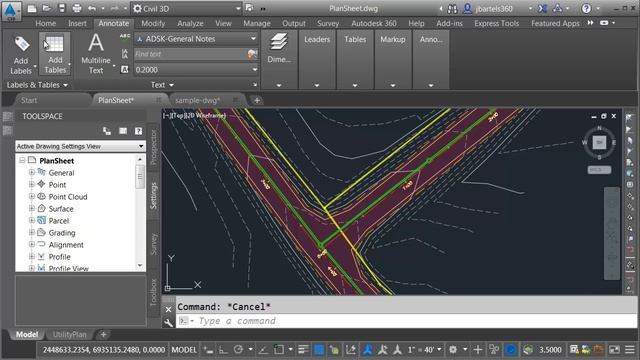The height and width of the screenshot is (360, 640).
Task: Click the Help question mark icon
Action: click(586, 8)
